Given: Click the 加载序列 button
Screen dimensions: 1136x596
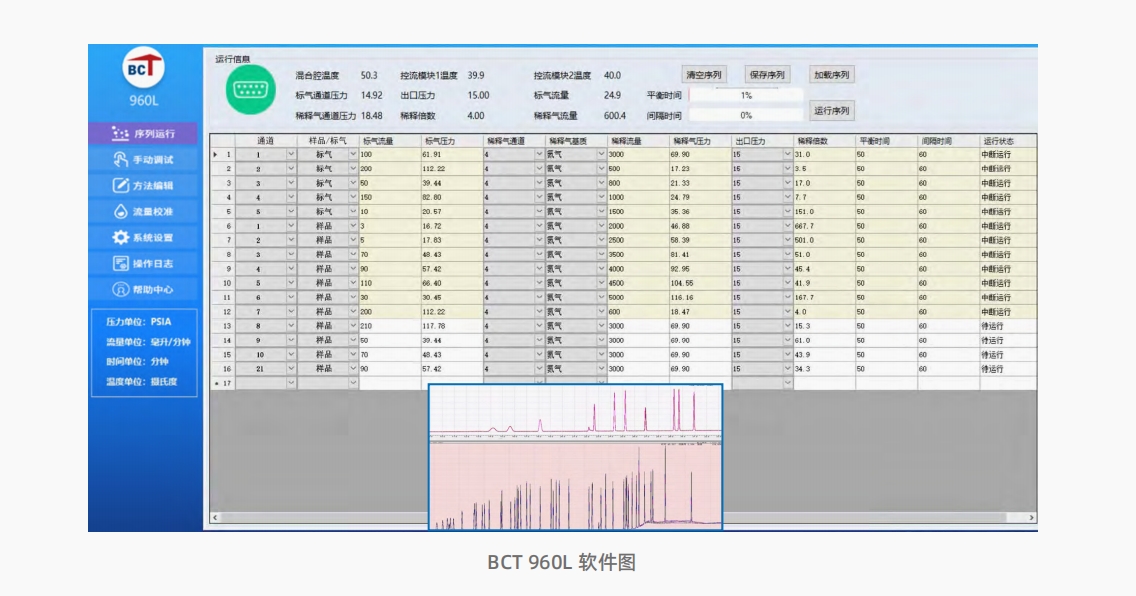Looking at the screenshot, I should [x=832, y=75].
